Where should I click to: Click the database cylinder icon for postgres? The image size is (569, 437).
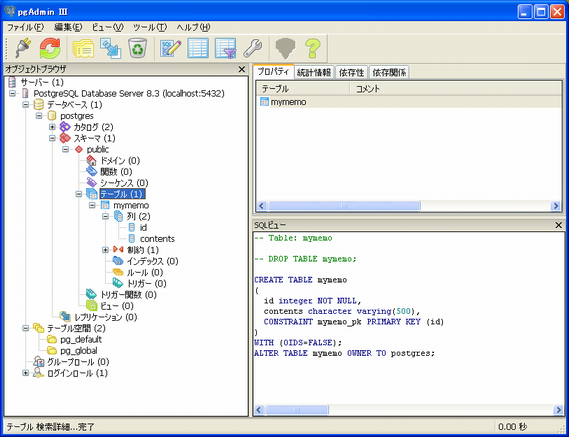[52, 116]
